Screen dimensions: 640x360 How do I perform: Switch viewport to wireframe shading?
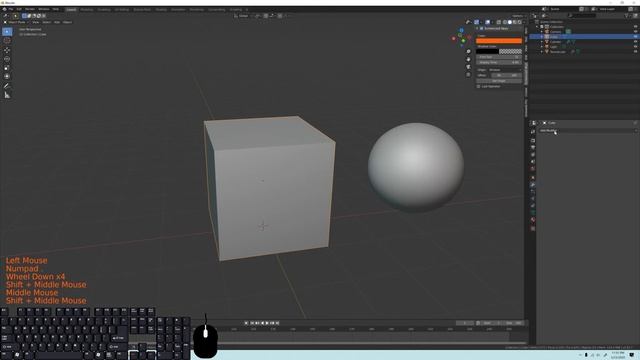tap(505, 22)
